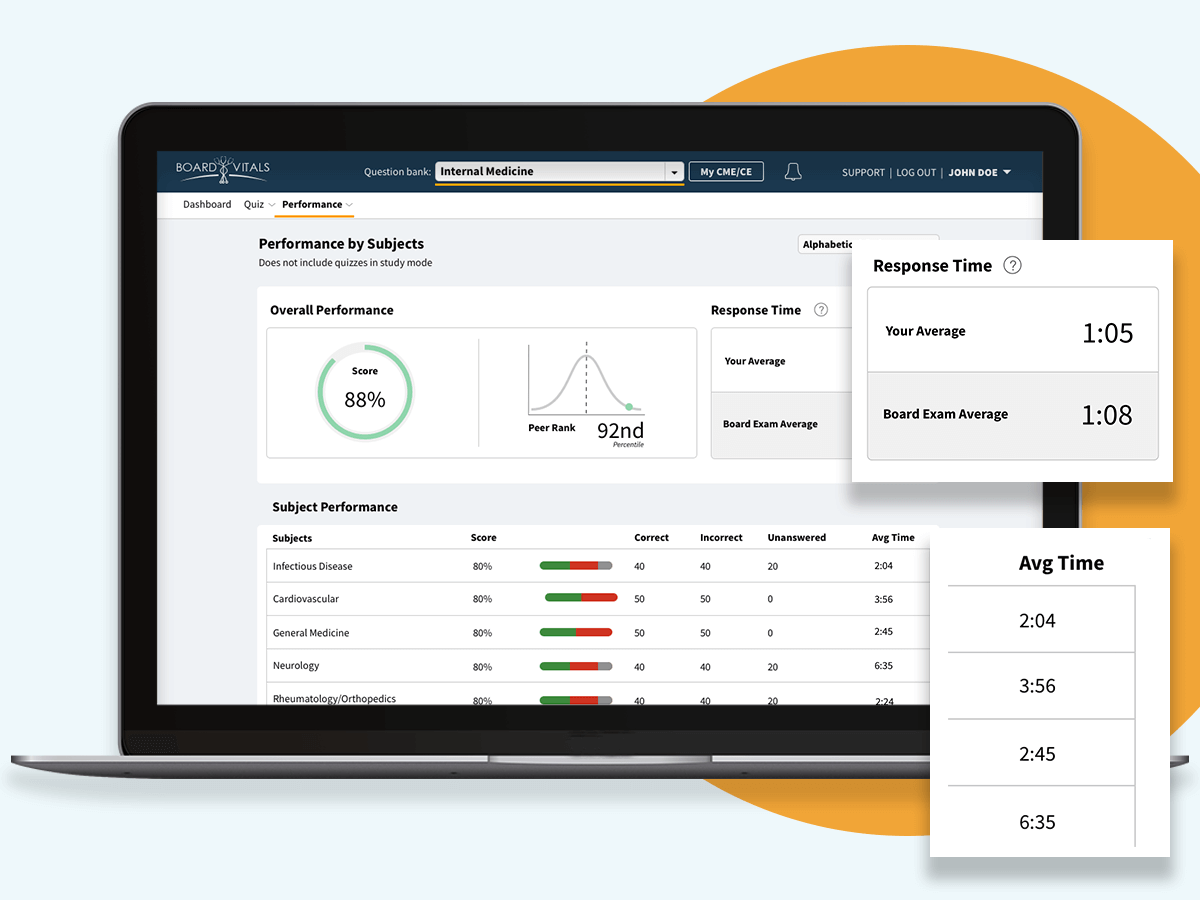Click the Avg Time column header in the laptop table
The width and height of the screenshot is (1200, 900).
pos(893,538)
